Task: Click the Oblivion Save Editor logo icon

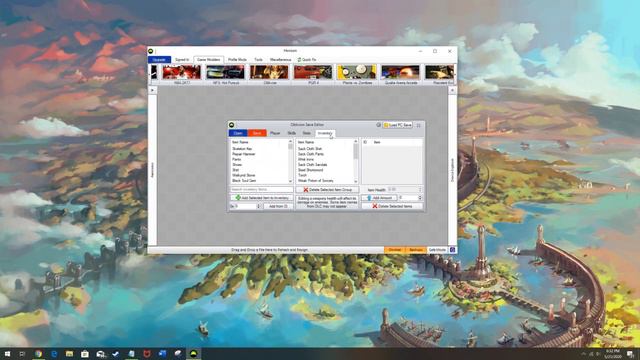Action: [x=232, y=125]
